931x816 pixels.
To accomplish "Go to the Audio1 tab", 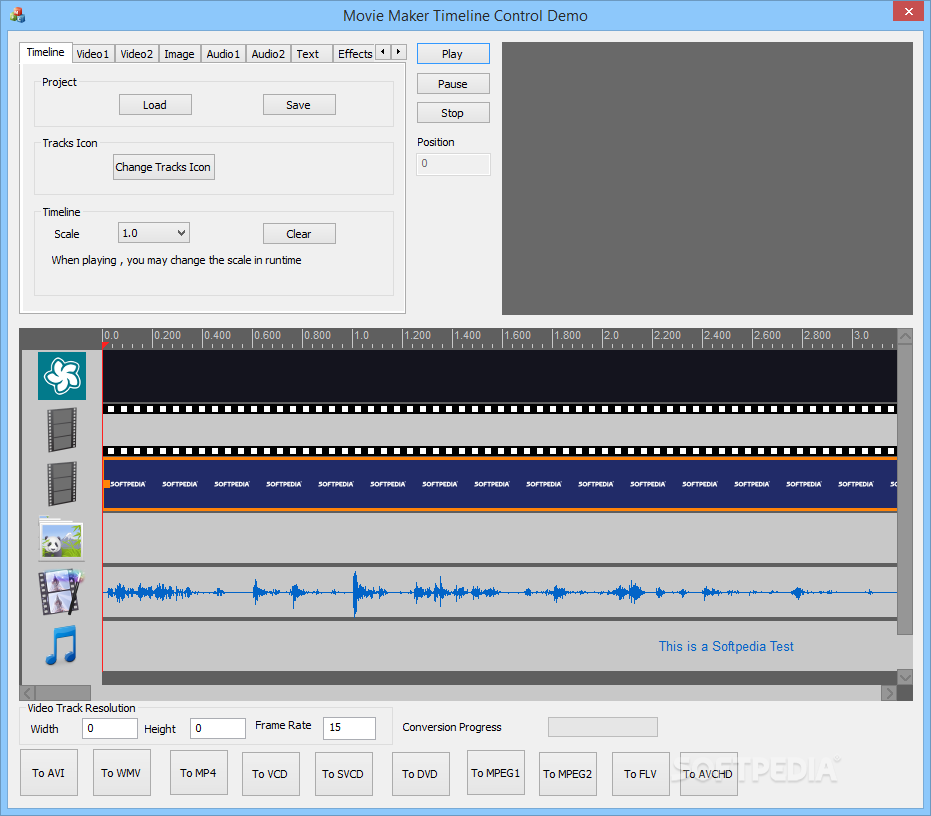I will tap(223, 54).
